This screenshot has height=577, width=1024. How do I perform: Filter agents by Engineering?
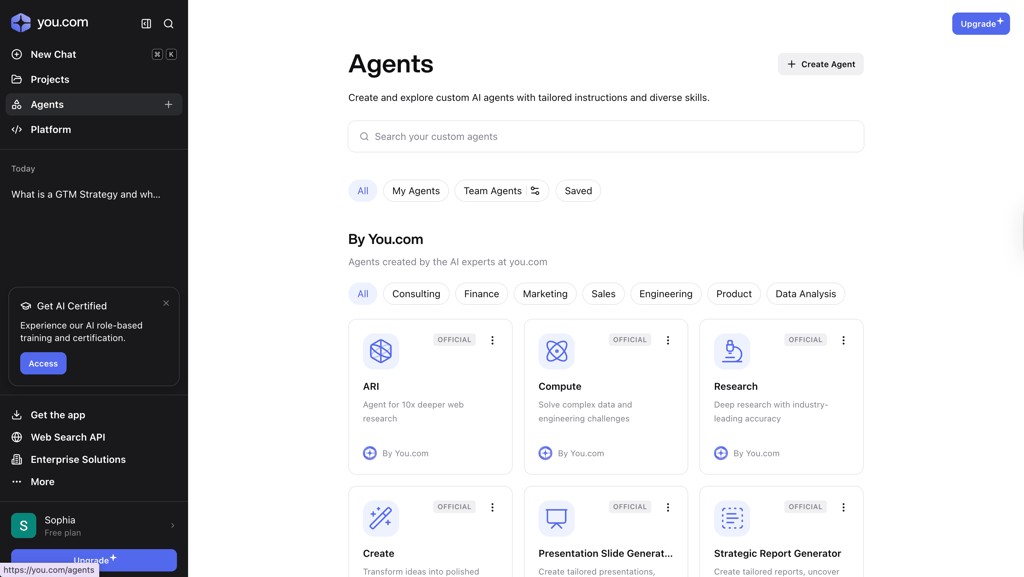click(x=666, y=294)
